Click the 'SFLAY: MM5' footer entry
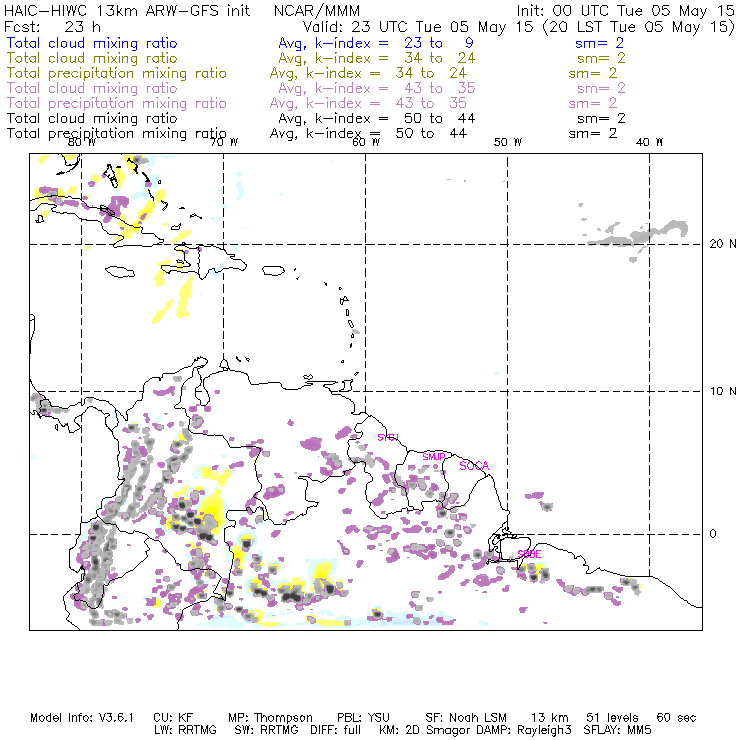Viewport: 740px width, 740px height. [x=617, y=730]
